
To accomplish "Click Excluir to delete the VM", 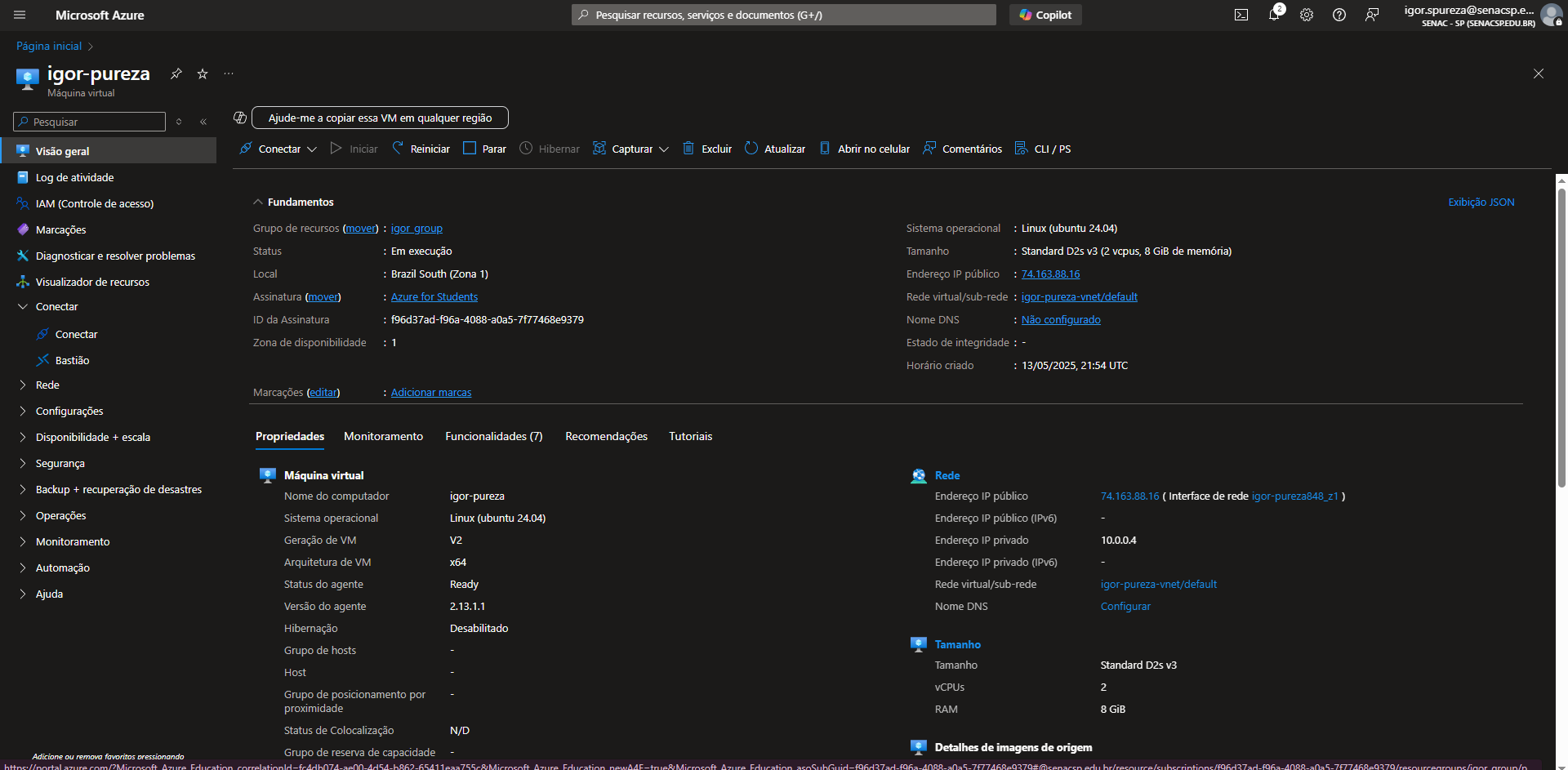I will point(707,149).
